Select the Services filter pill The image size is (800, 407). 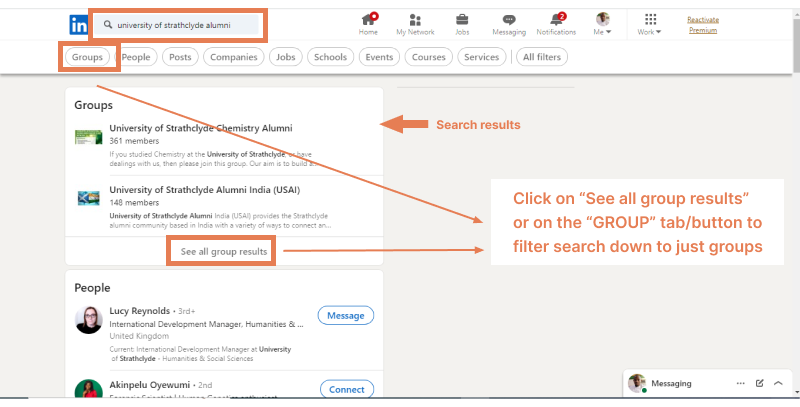pyautogui.click(x=482, y=57)
